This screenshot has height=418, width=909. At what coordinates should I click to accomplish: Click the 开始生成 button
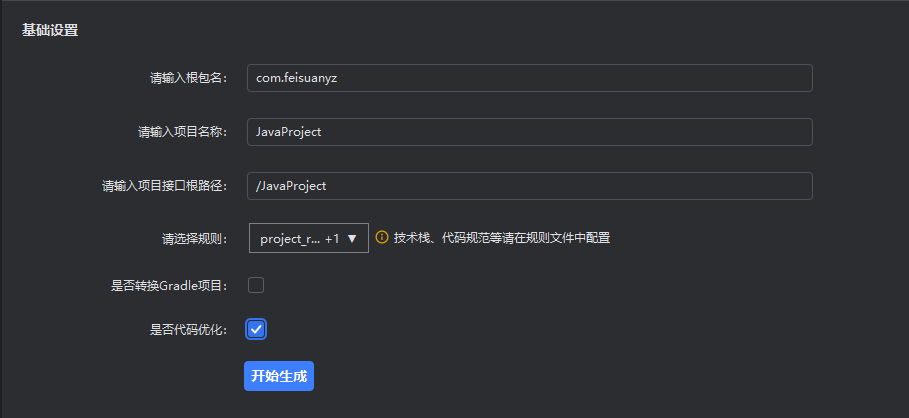[279, 376]
